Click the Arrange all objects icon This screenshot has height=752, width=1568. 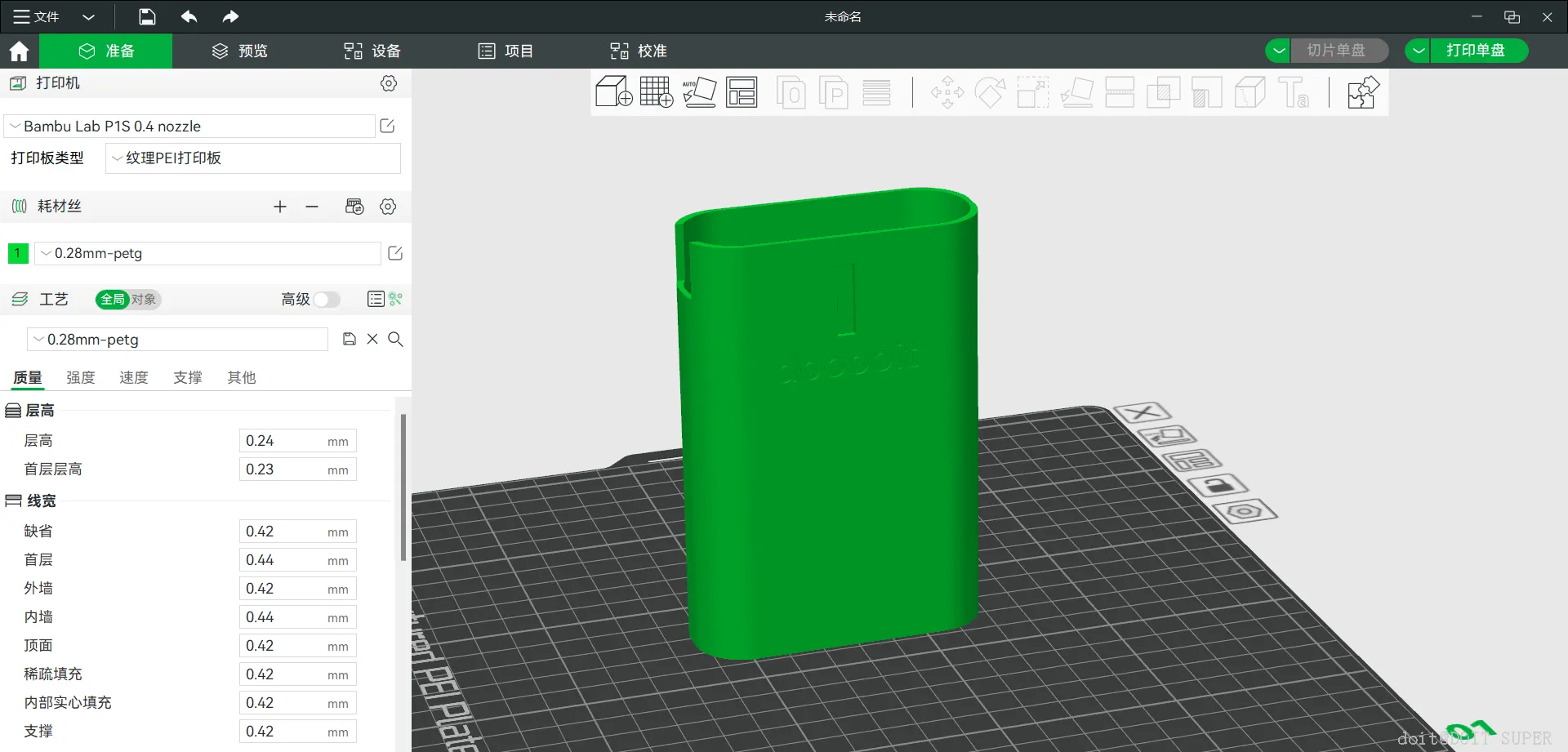[742, 92]
